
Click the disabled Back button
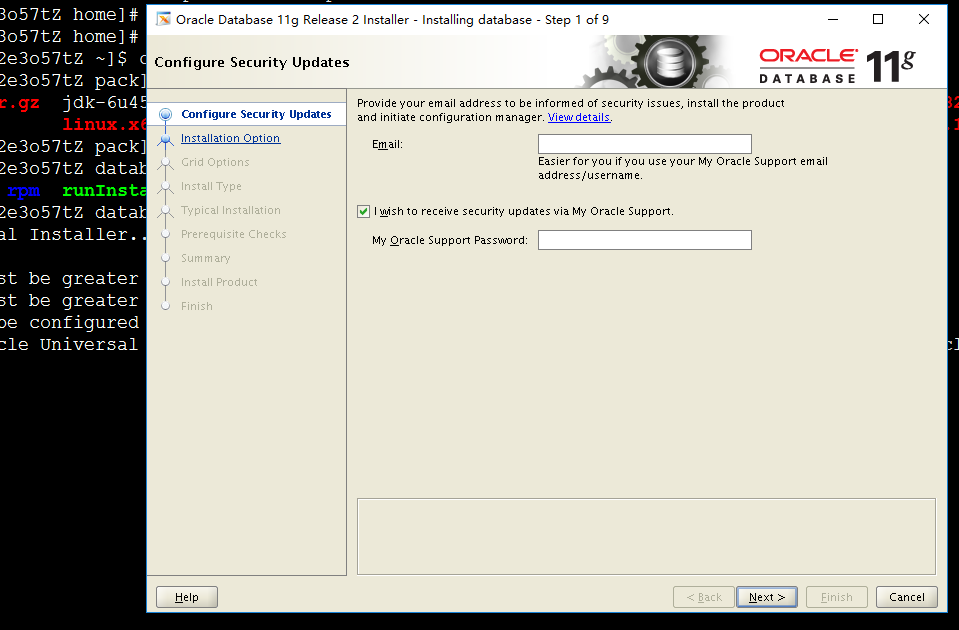click(704, 597)
